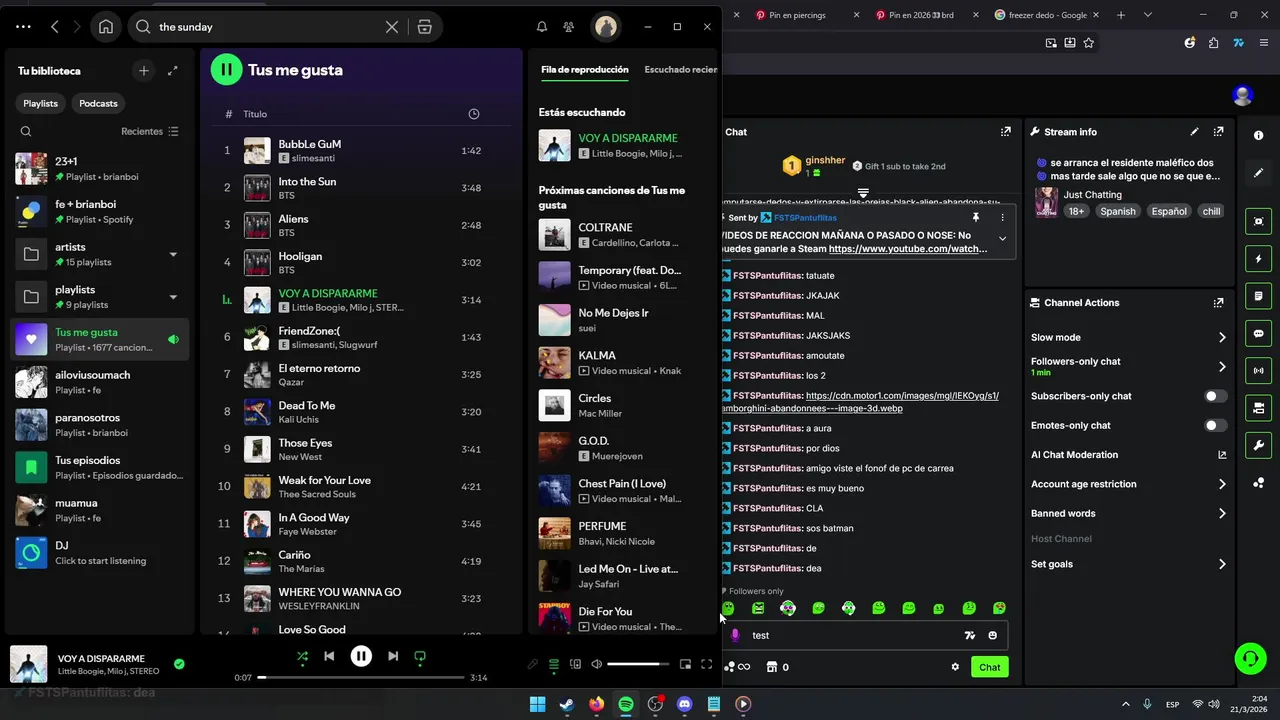The width and height of the screenshot is (1280, 720).
Task: Pop out the Channel Actions panel
Action: pos(1218,302)
